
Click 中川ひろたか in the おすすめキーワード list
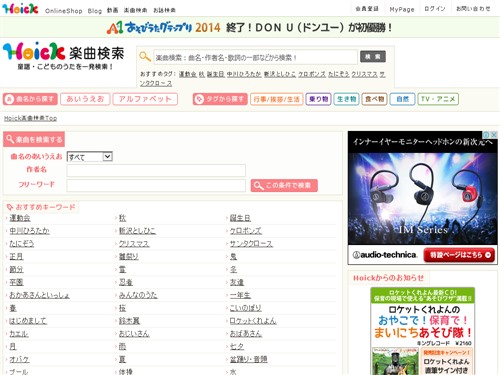coord(29,231)
